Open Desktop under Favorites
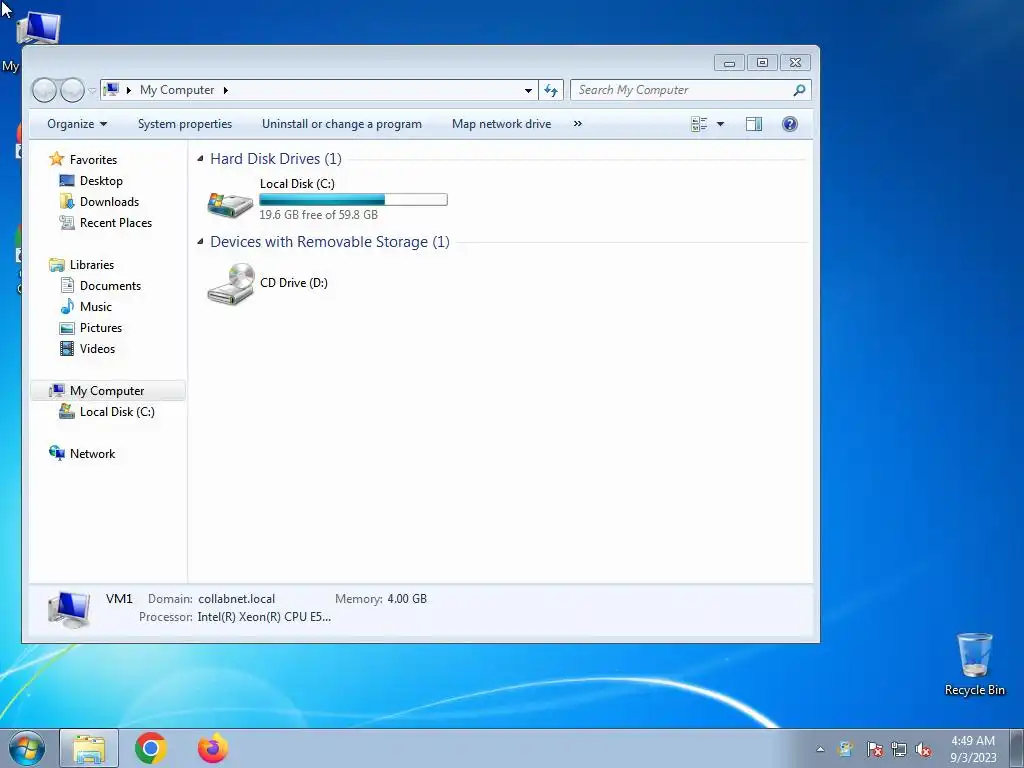 pyautogui.click(x=101, y=181)
